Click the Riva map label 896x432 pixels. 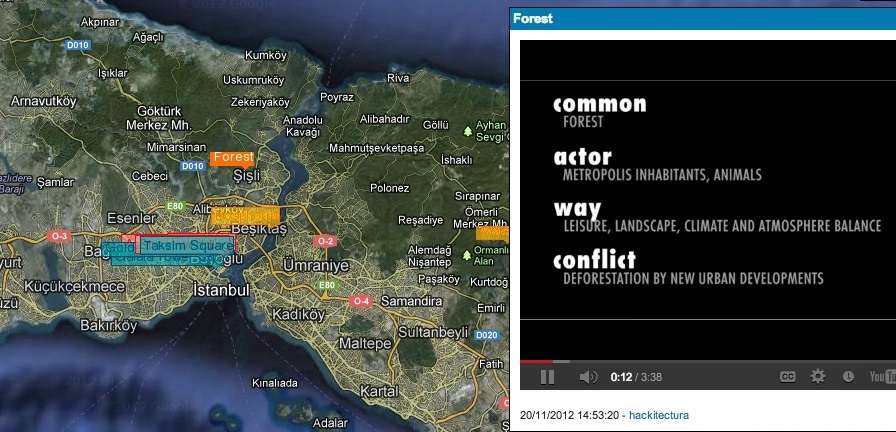(x=398, y=78)
